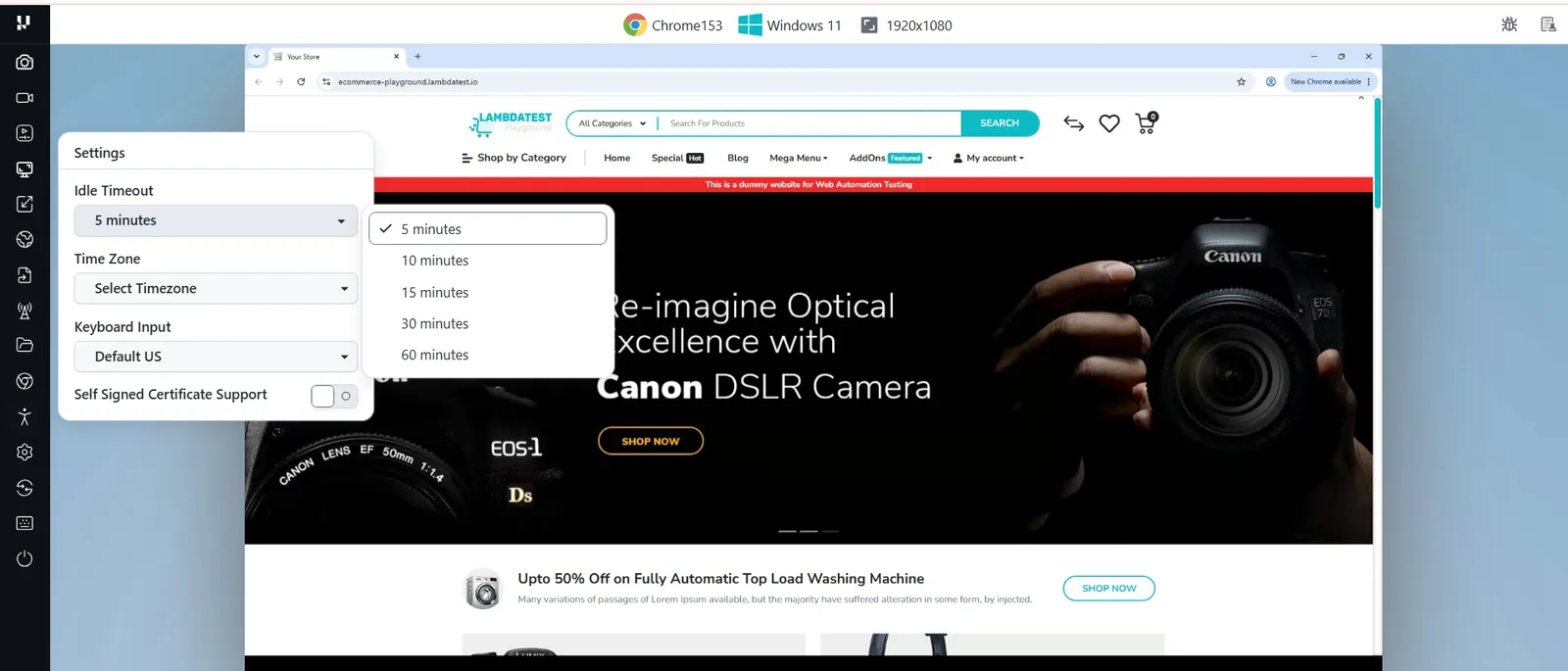
Task: Open the media gallery sidebar icon
Action: (24, 133)
